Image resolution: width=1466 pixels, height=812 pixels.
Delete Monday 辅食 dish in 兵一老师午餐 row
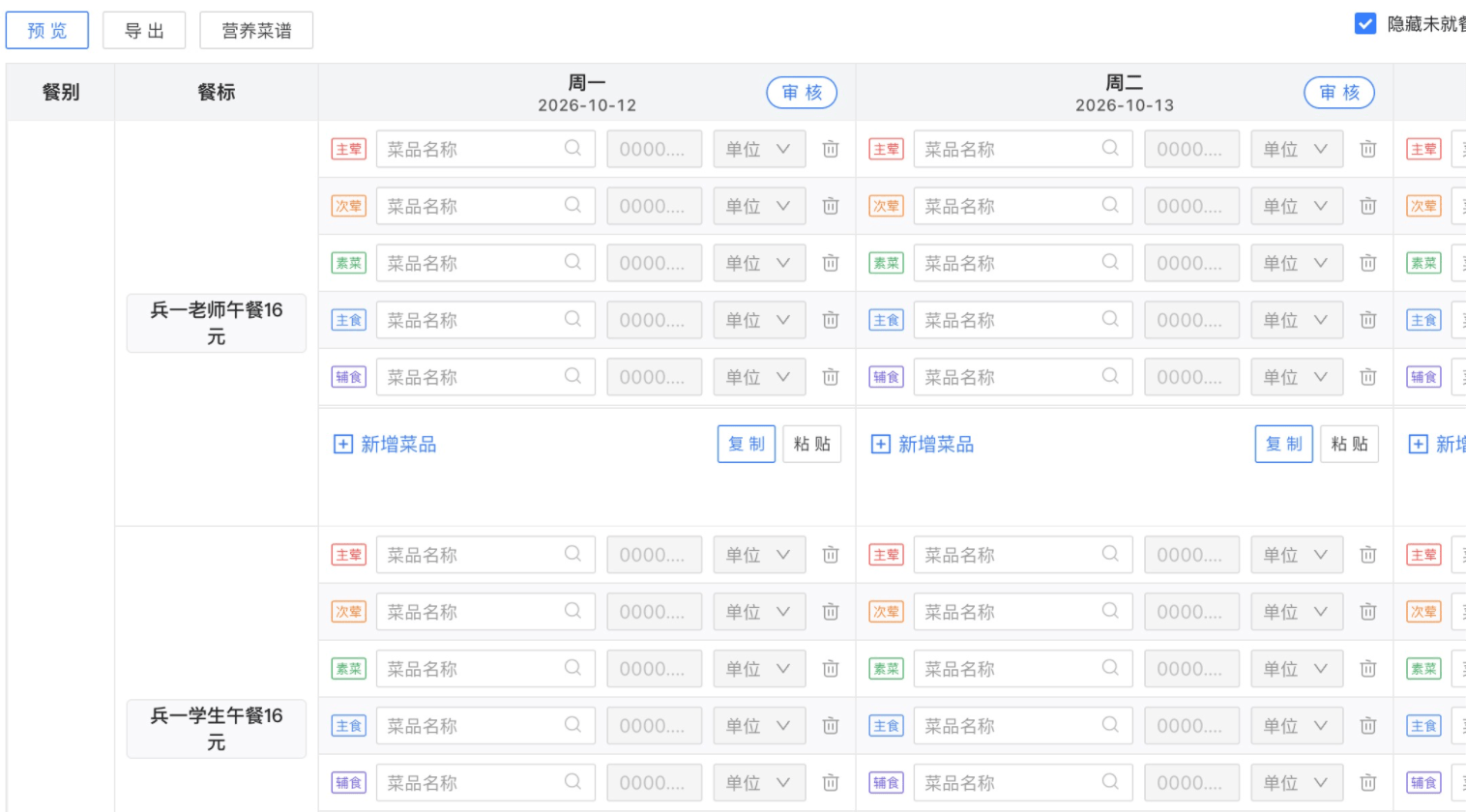(x=831, y=378)
